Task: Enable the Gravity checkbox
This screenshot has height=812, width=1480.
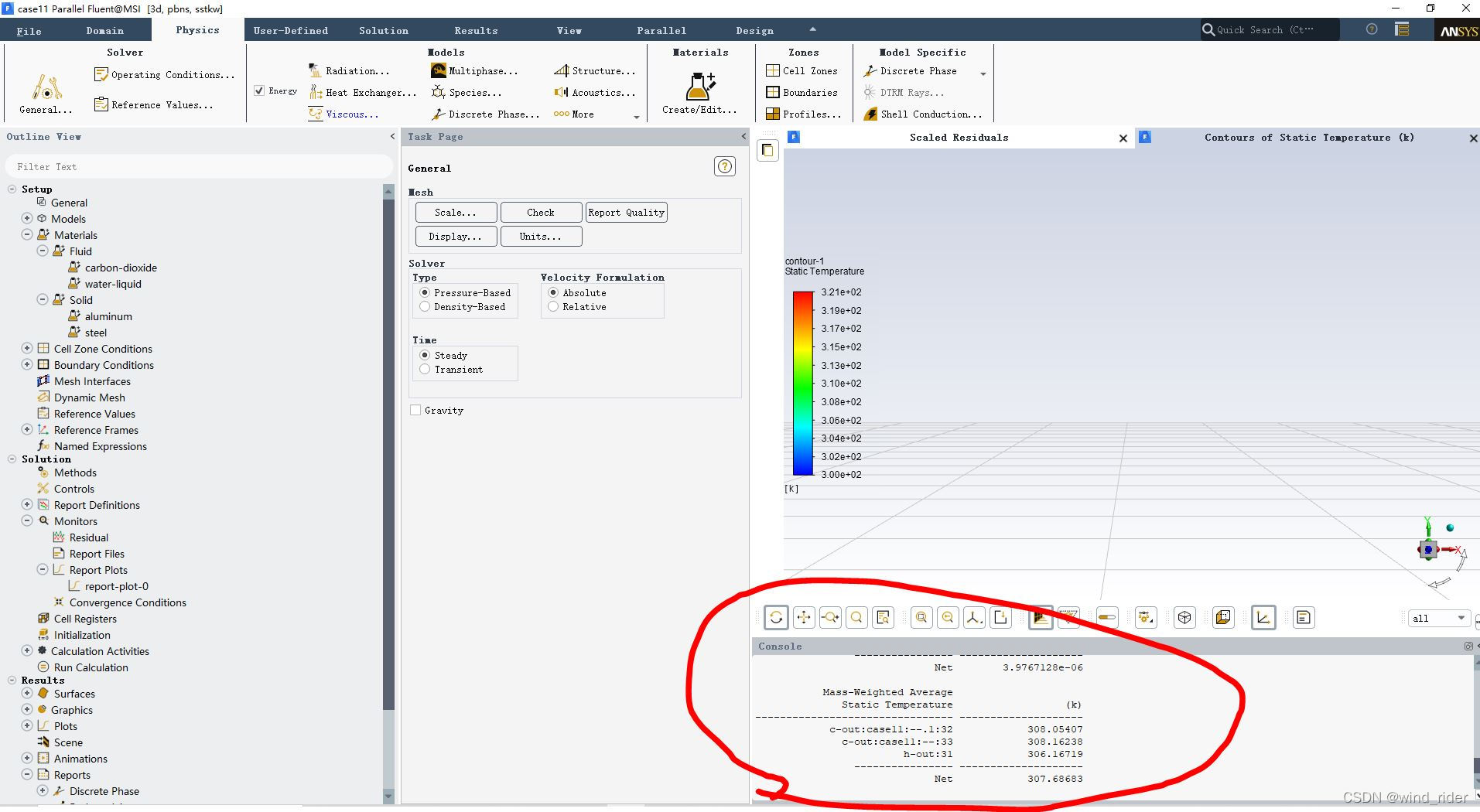Action: (x=415, y=410)
